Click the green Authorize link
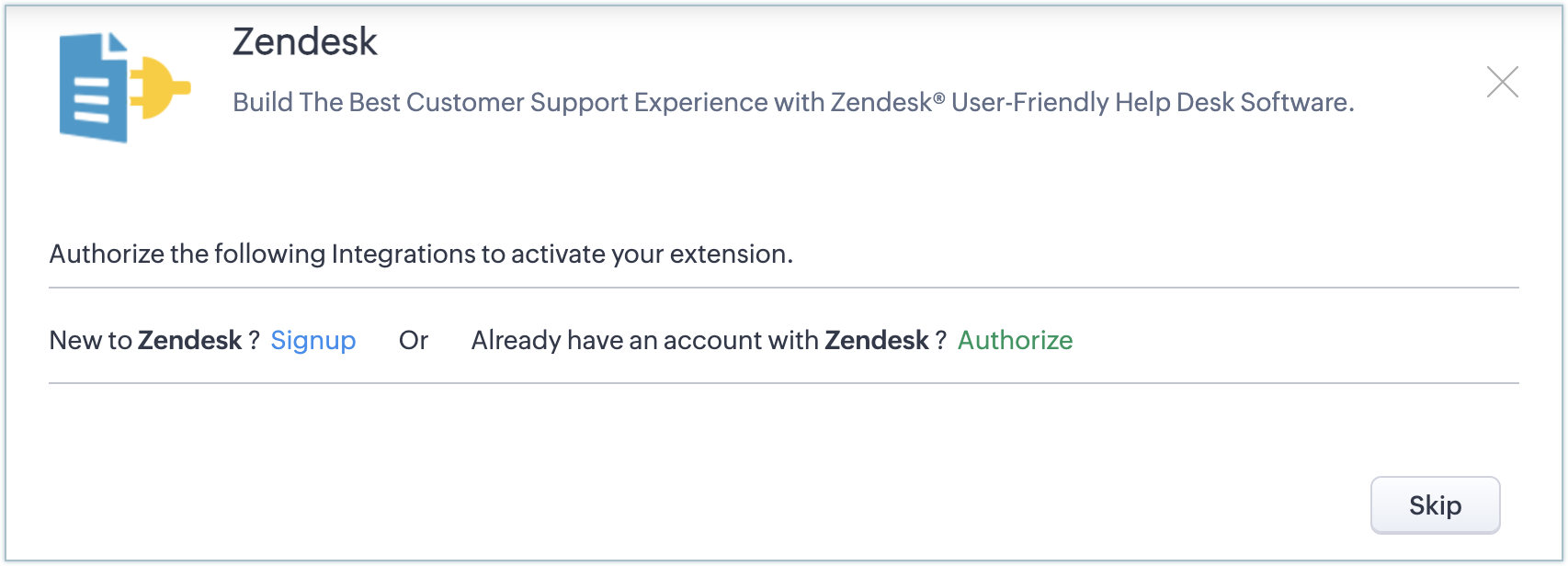Viewport: 1568px width, 566px height. pos(1015,341)
